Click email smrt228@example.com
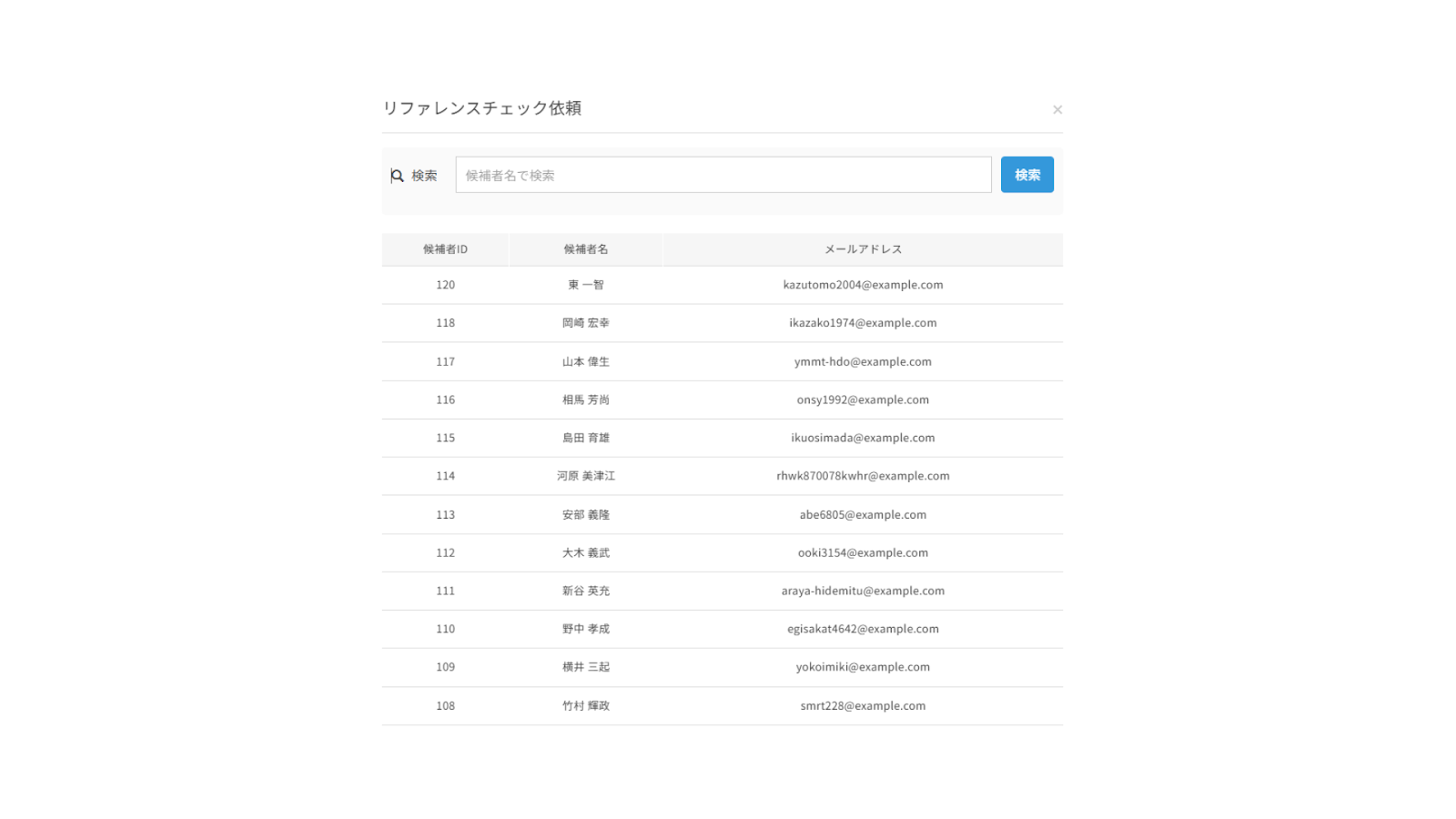 (x=862, y=705)
